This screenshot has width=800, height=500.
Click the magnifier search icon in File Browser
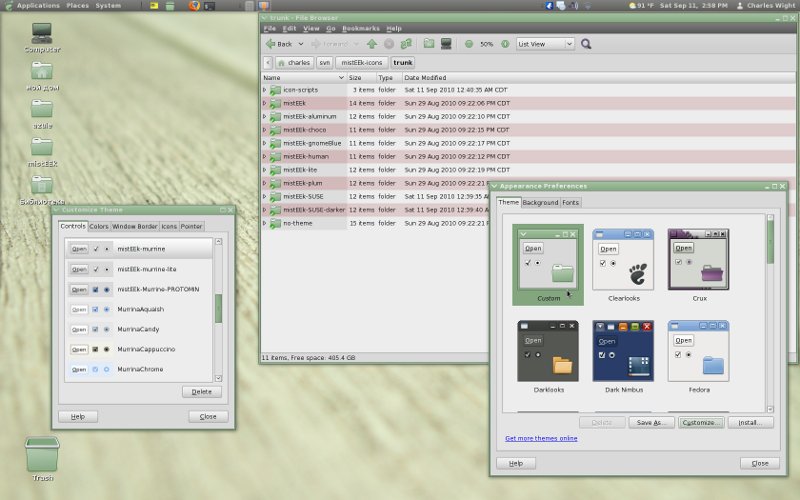(x=586, y=44)
